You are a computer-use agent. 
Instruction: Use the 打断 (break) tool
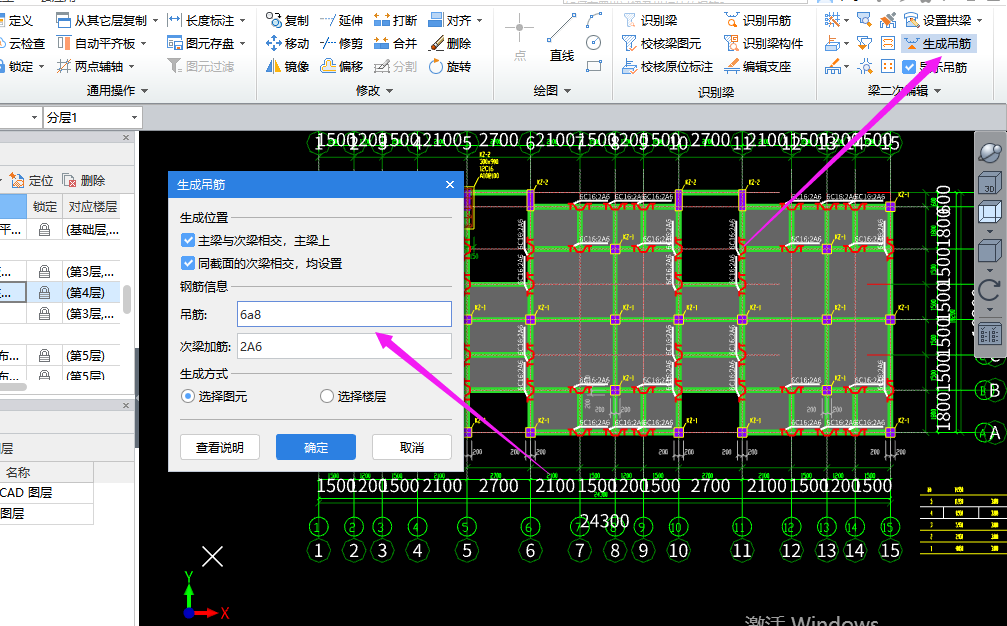coord(395,21)
